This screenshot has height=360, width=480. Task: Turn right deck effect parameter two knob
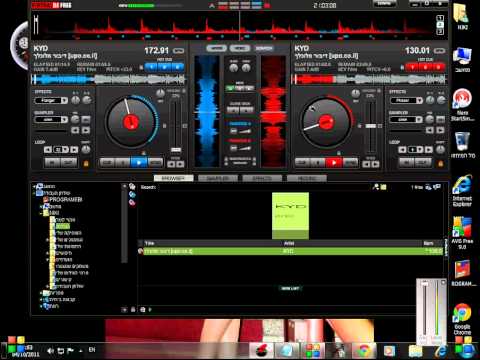[441, 100]
